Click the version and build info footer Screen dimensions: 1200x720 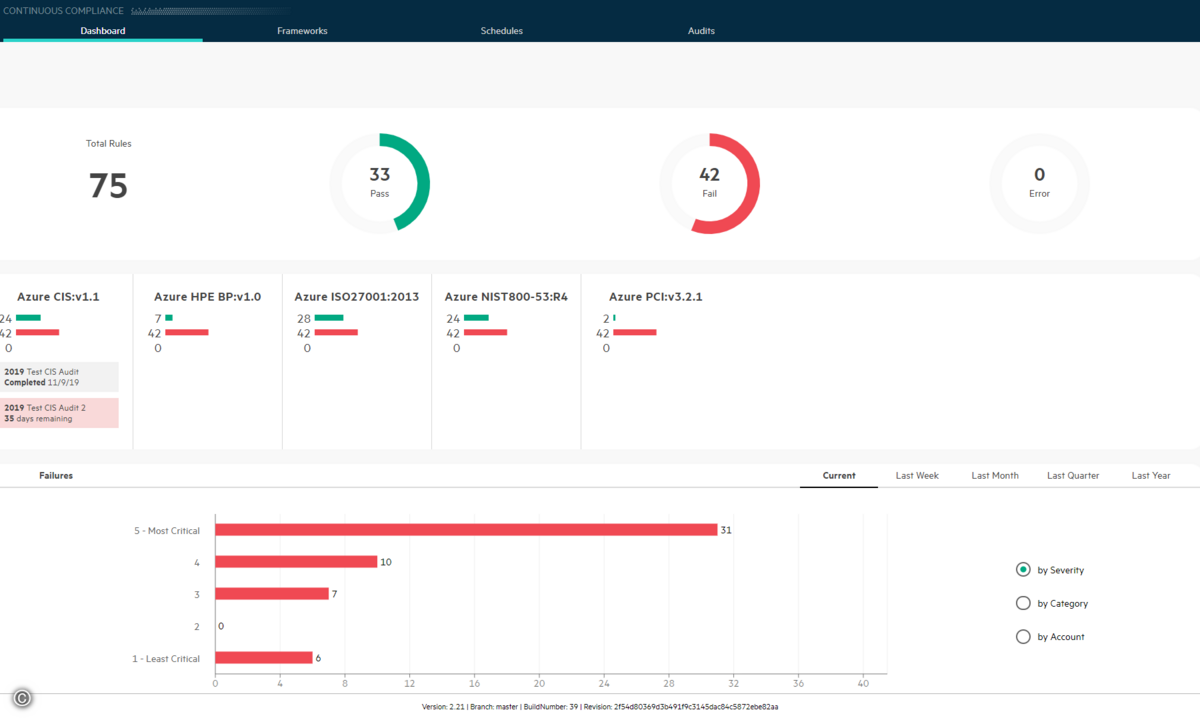pos(600,707)
